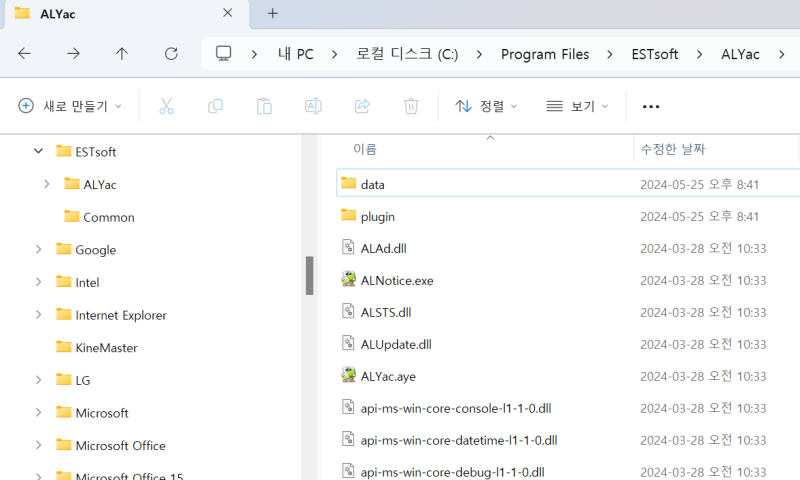Select Google folder in navigation tree
Screen dimensions: 800x480
click(95, 250)
